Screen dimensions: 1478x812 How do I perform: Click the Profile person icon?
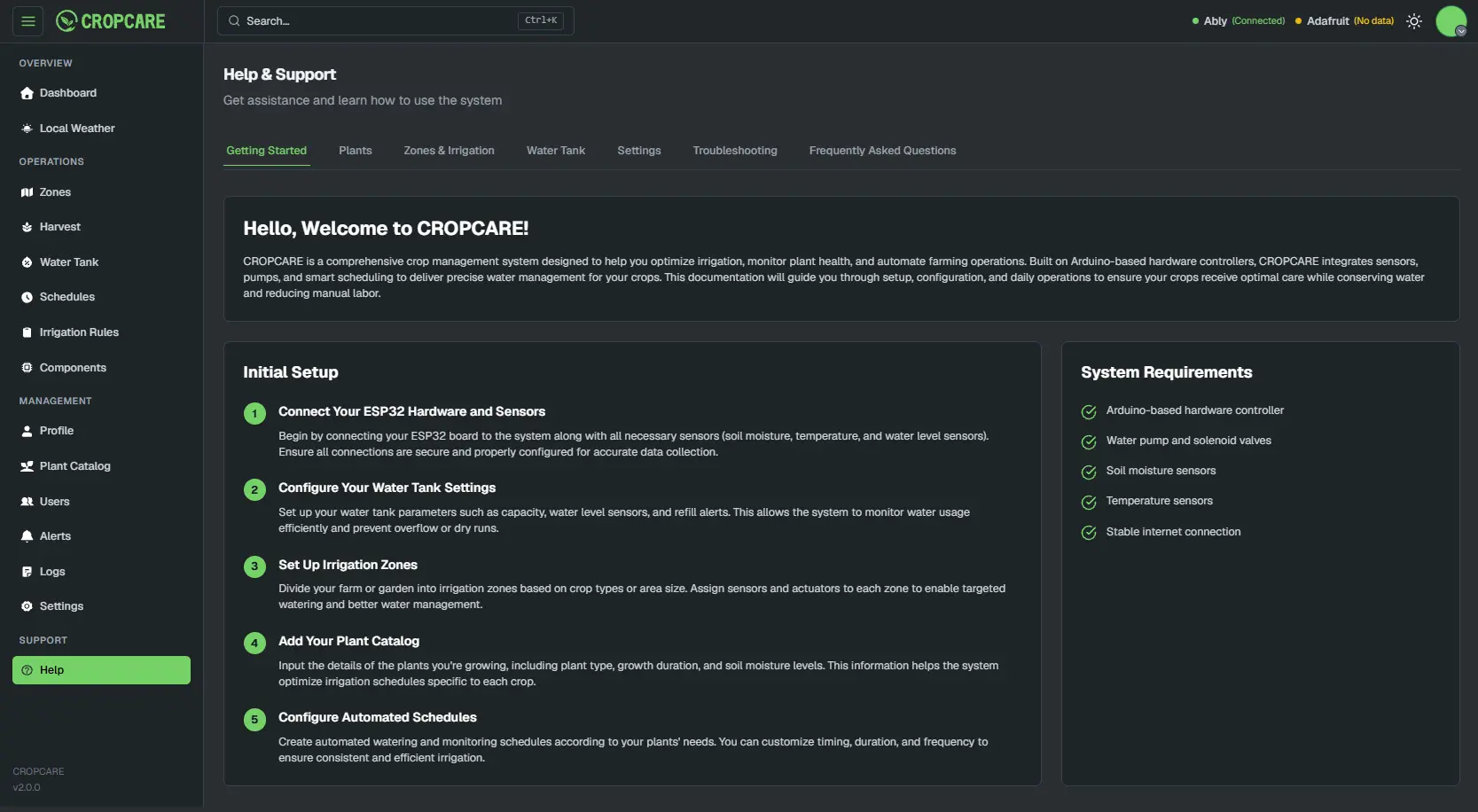pyautogui.click(x=27, y=431)
